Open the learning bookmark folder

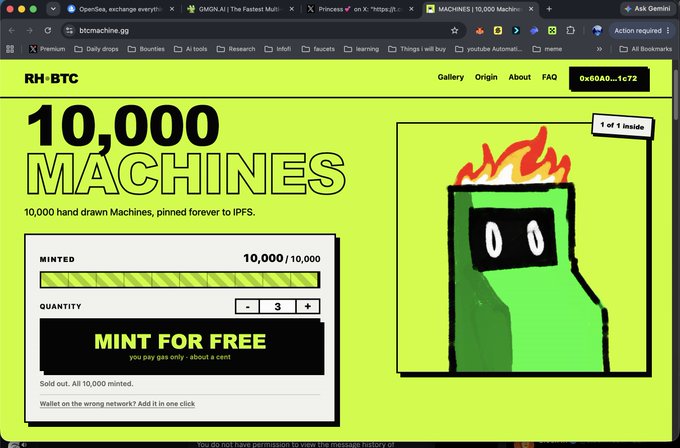(x=361, y=49)
